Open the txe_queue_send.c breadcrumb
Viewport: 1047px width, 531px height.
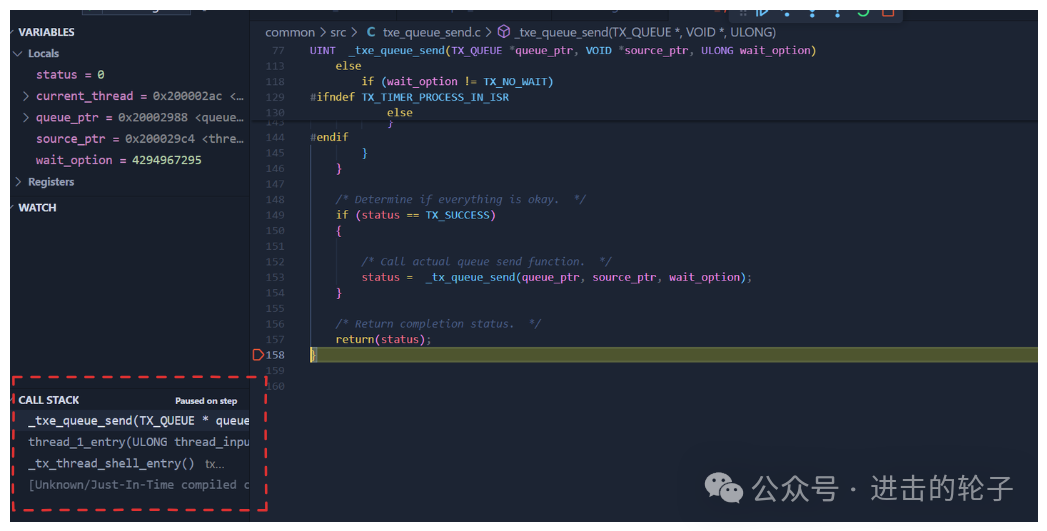point(431,32)
